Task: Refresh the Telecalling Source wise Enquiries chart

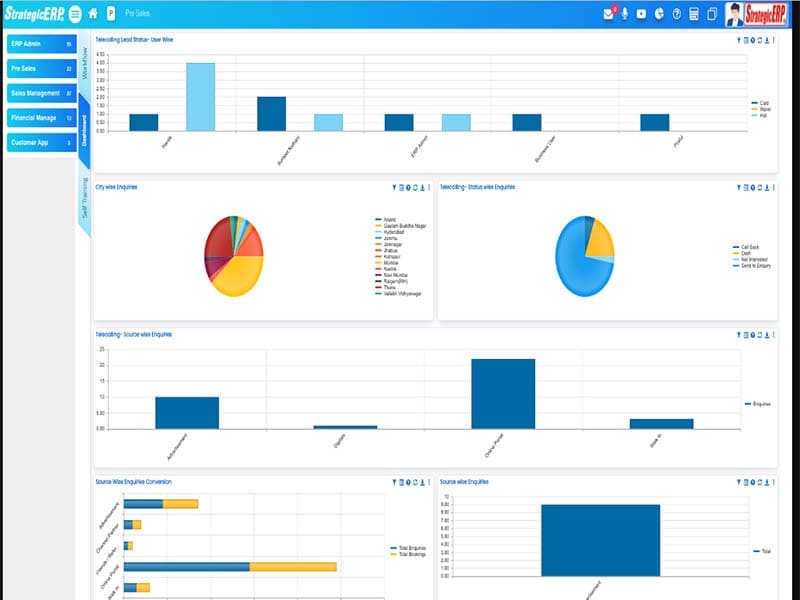Action: 761,334
